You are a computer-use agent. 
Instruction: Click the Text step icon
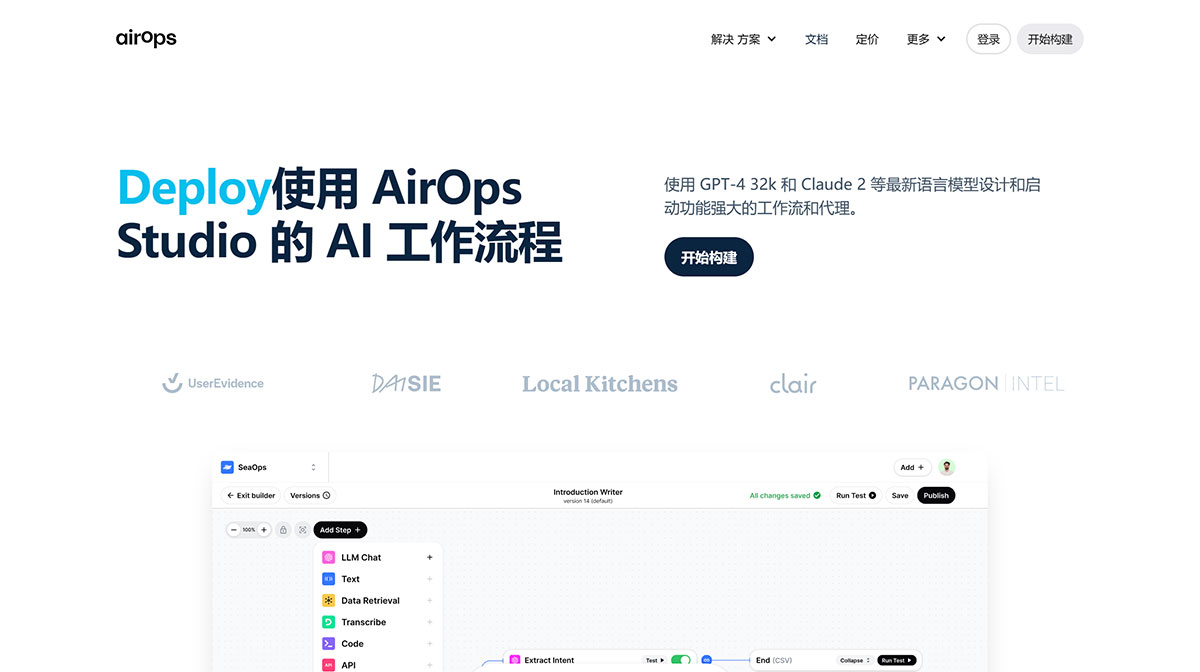point(328,579)
